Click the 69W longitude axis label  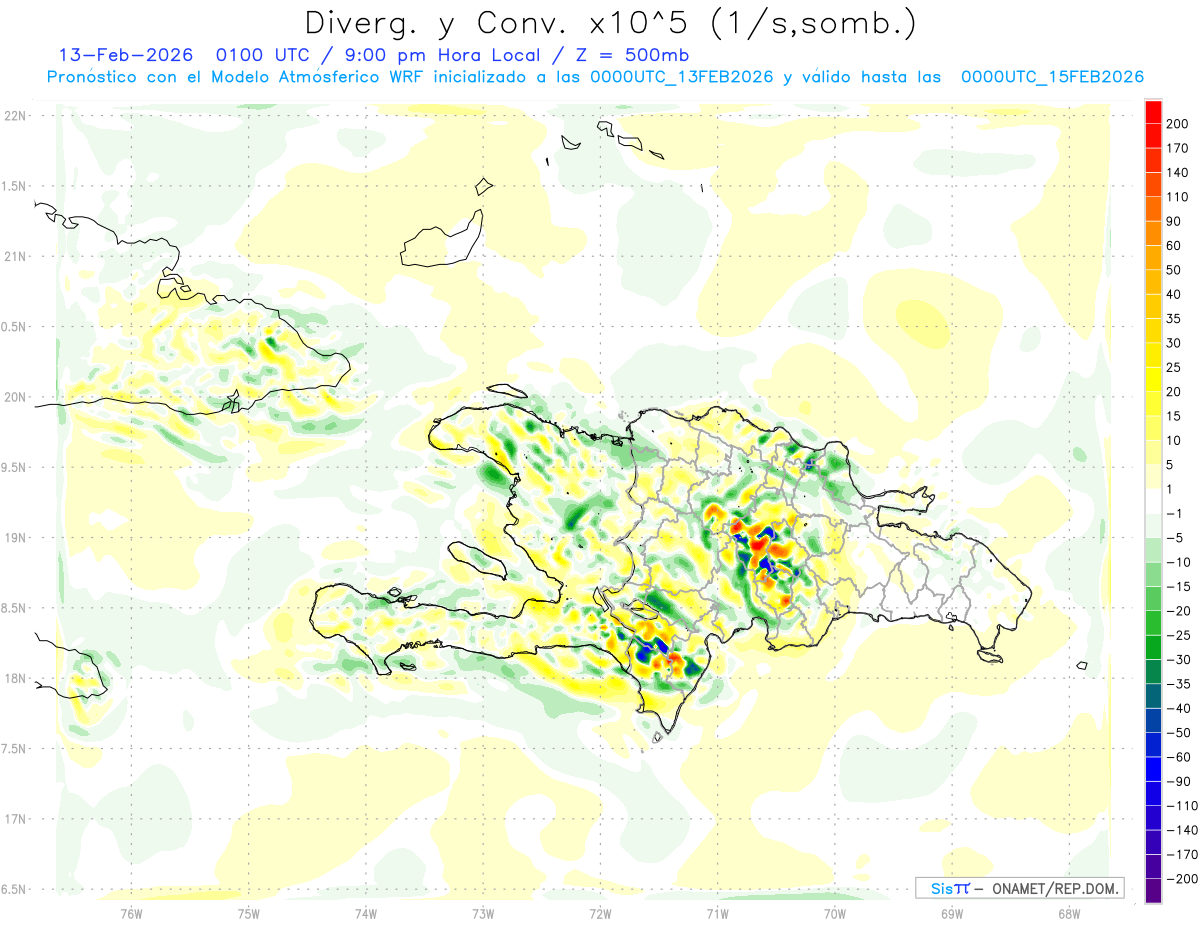[x=952, y=912]
